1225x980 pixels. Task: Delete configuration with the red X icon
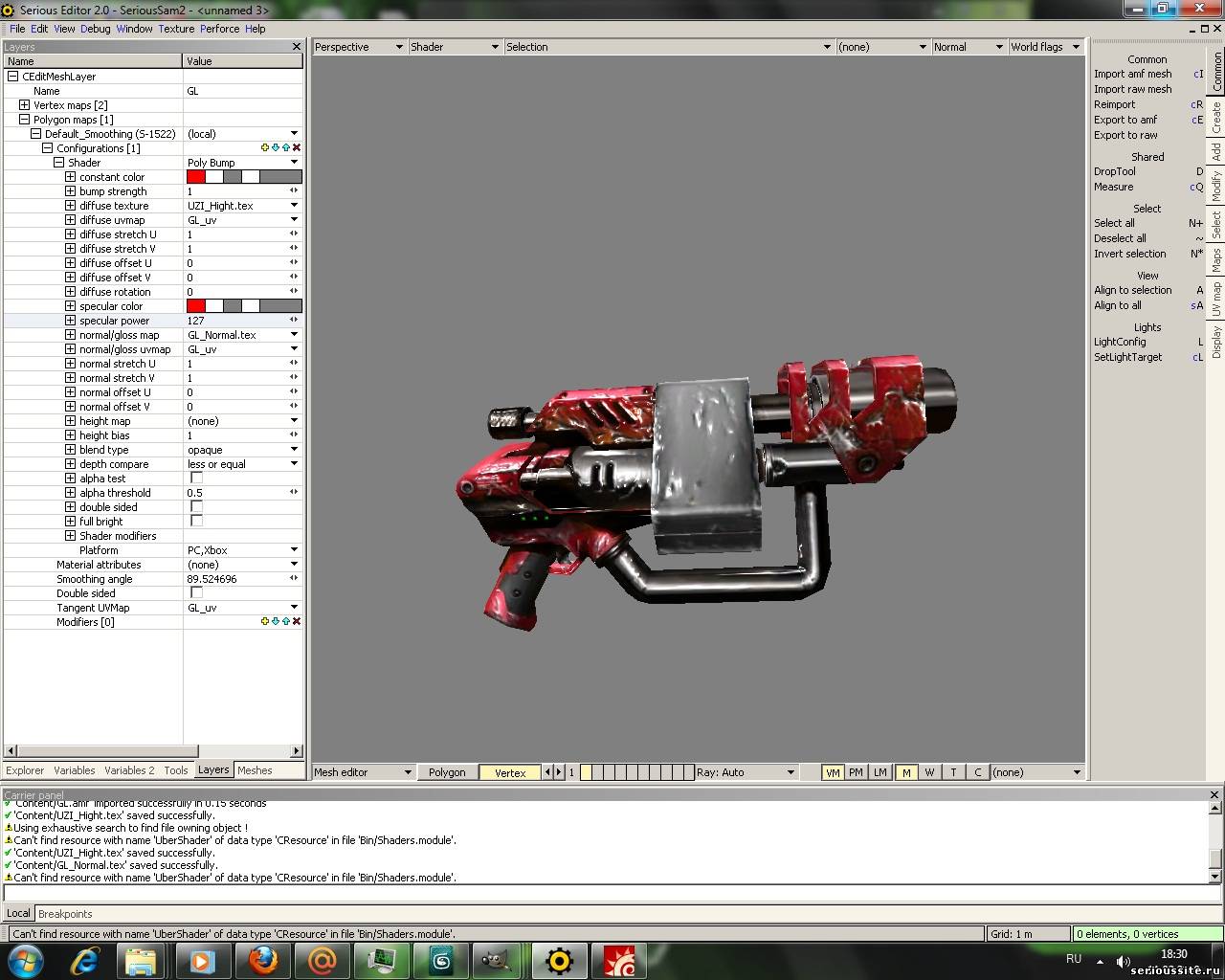pos(297,147)
